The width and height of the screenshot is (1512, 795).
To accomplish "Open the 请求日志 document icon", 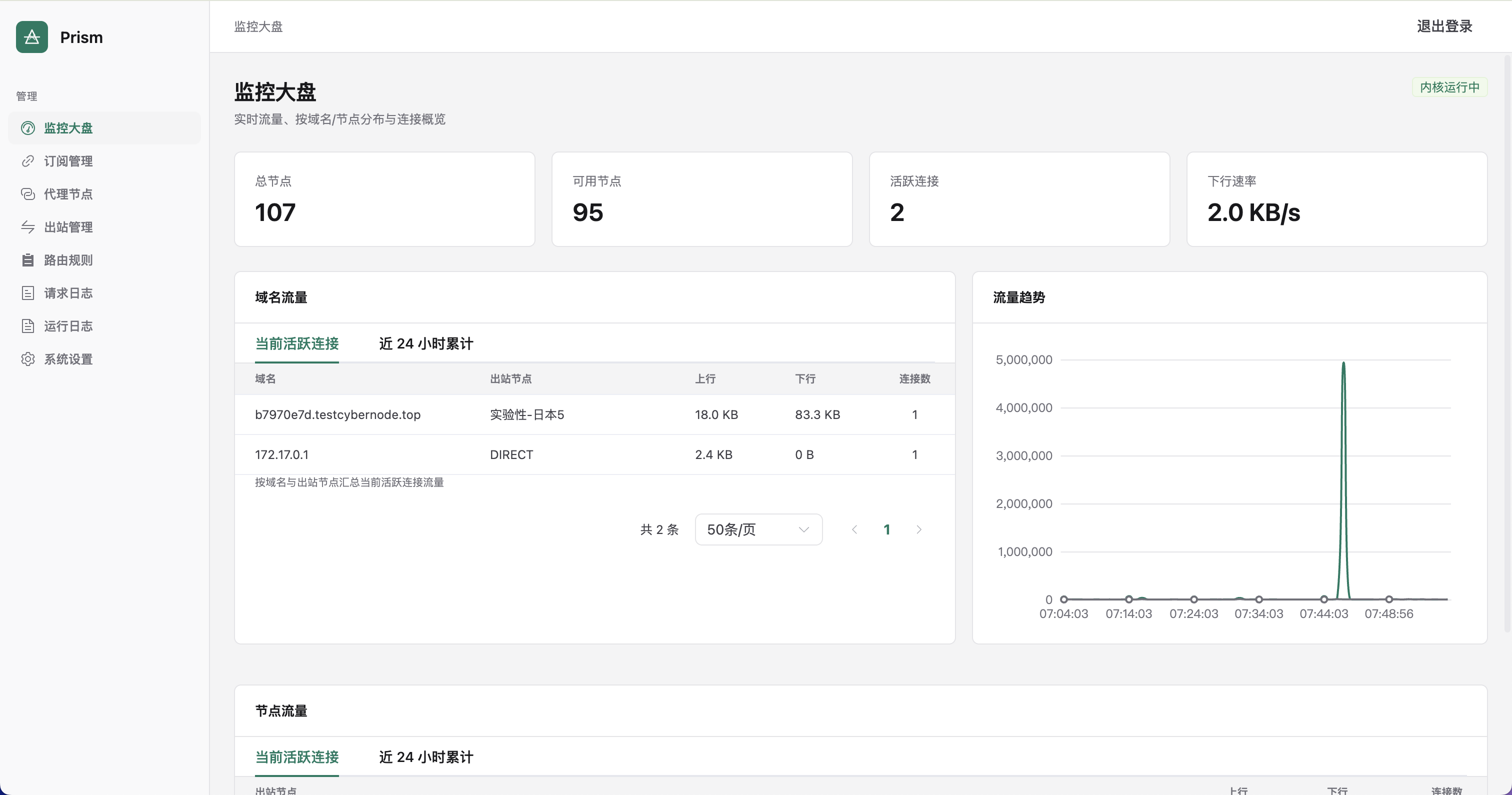I will tap(28, 293).
